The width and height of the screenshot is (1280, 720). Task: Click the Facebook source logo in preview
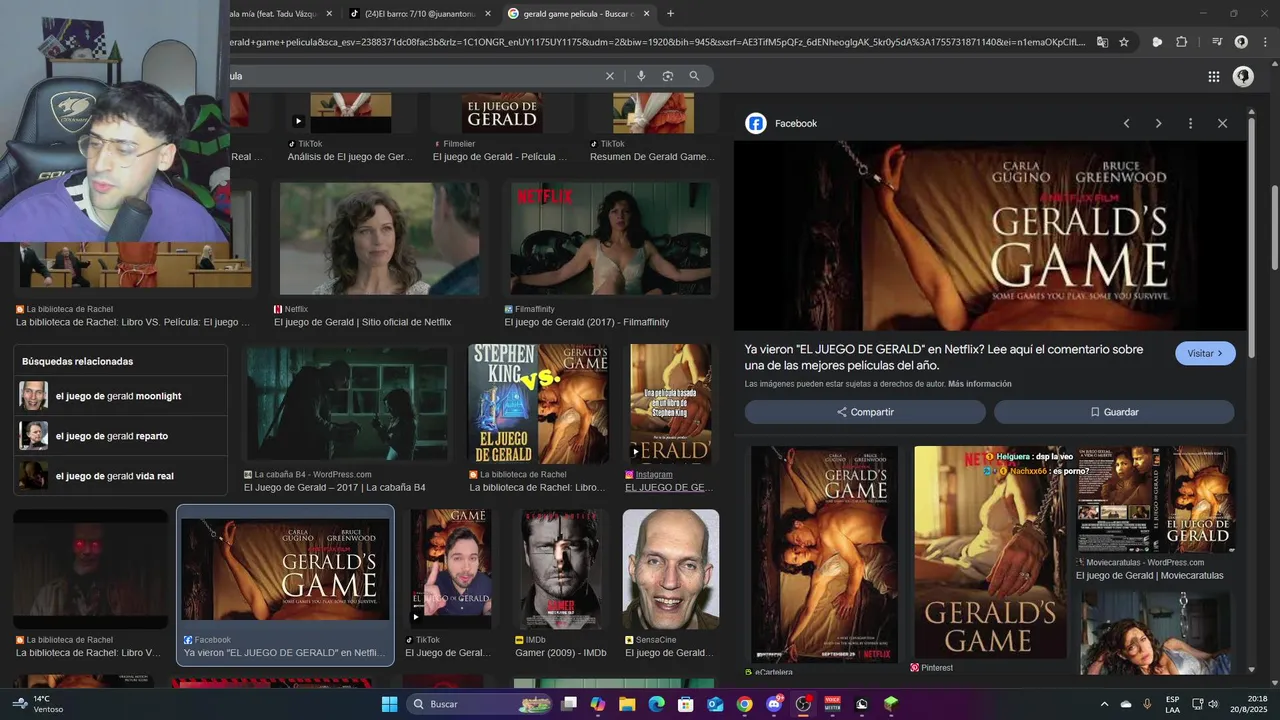[756, 123]
